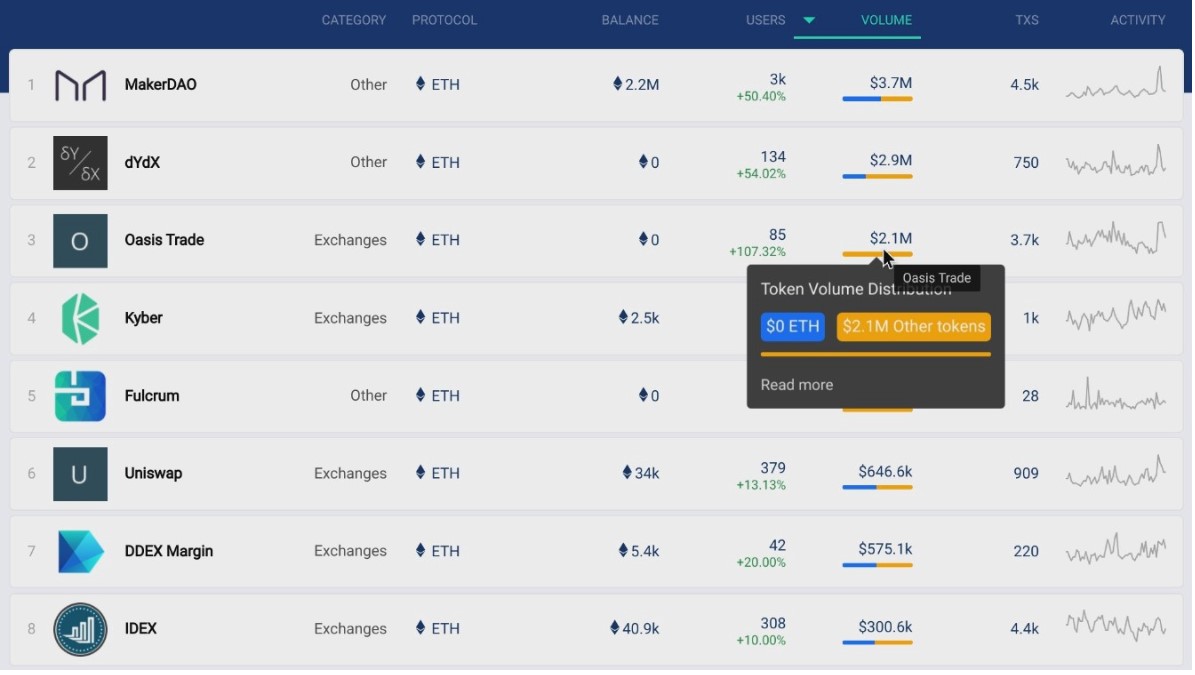Click the ETH protocol icon in MakerDAO row
The height and width of the screenshot is (675, 1195).
(421, 84)
